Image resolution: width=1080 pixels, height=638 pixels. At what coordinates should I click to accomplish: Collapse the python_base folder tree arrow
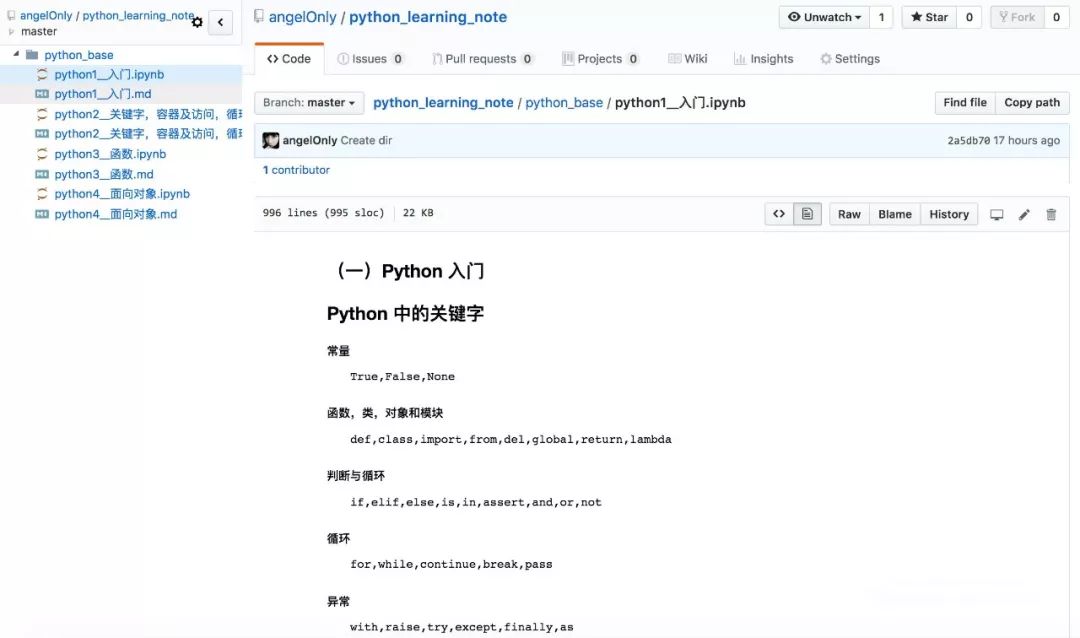[16, 54]
